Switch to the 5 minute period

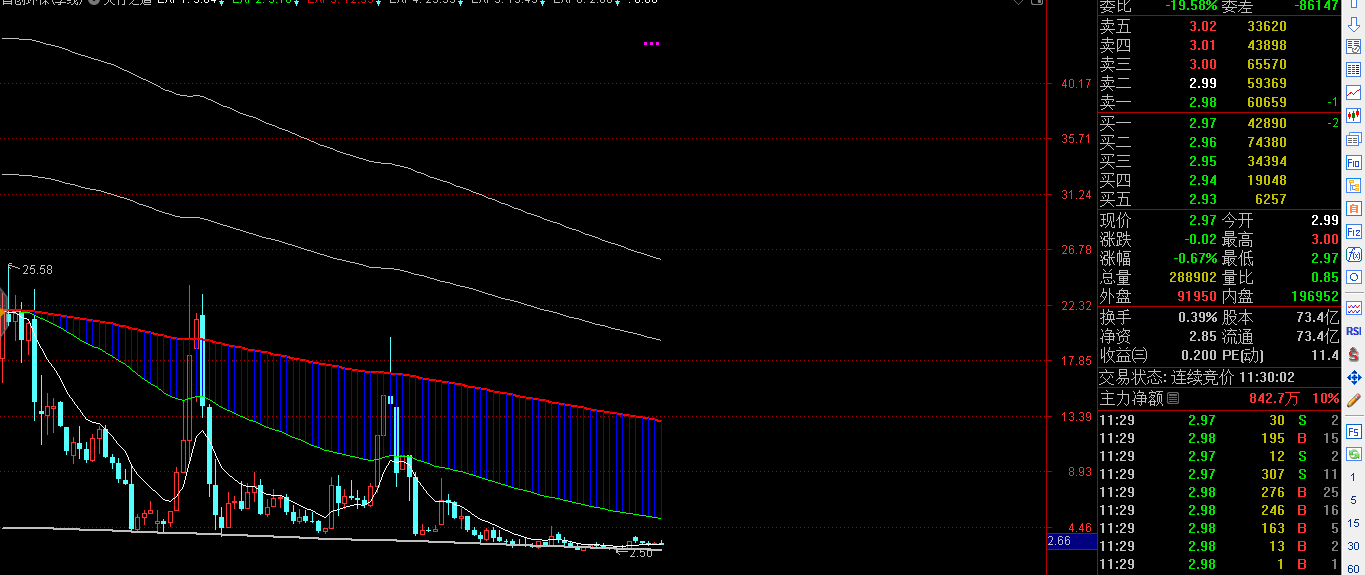coord(1354,501)
